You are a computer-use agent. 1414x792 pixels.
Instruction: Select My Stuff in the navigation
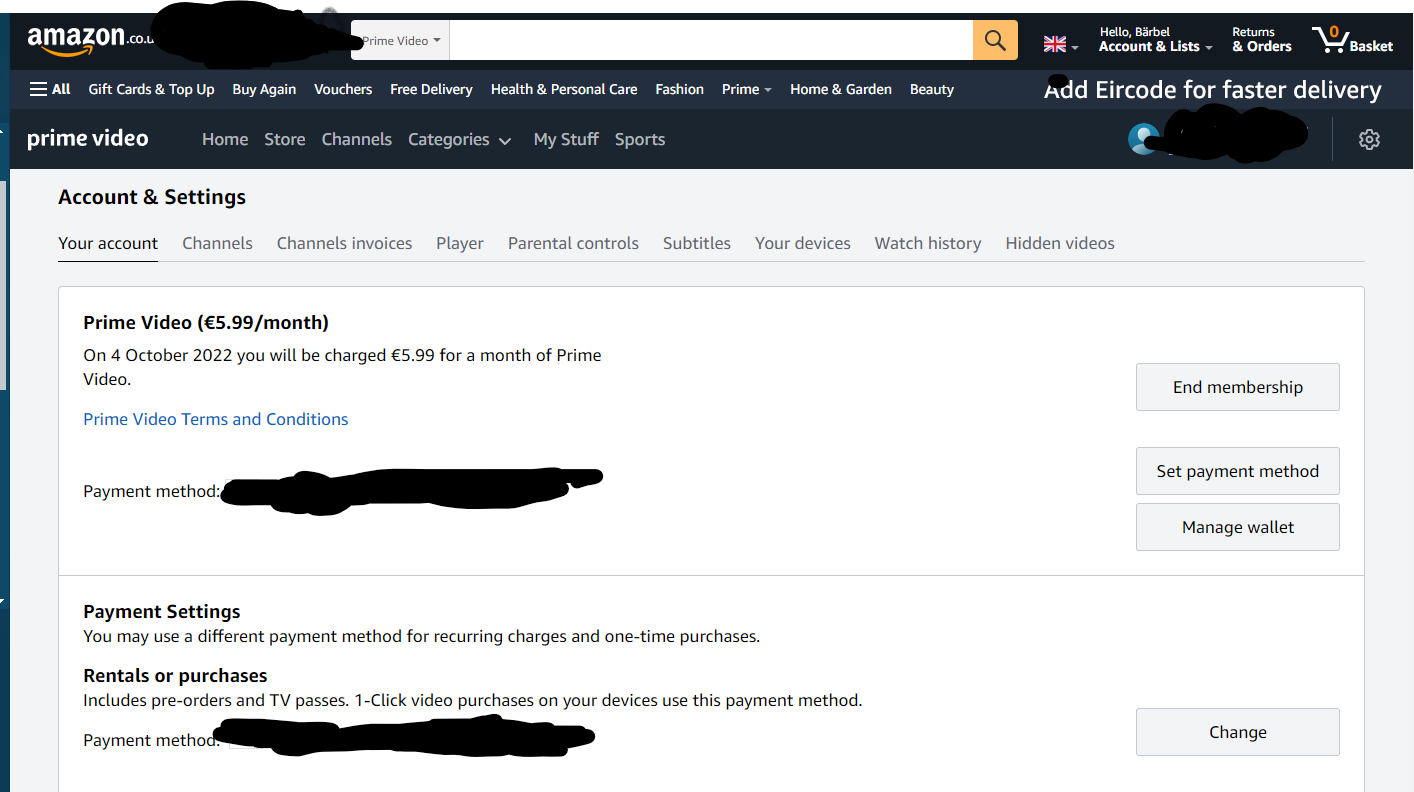click(566, 139)
